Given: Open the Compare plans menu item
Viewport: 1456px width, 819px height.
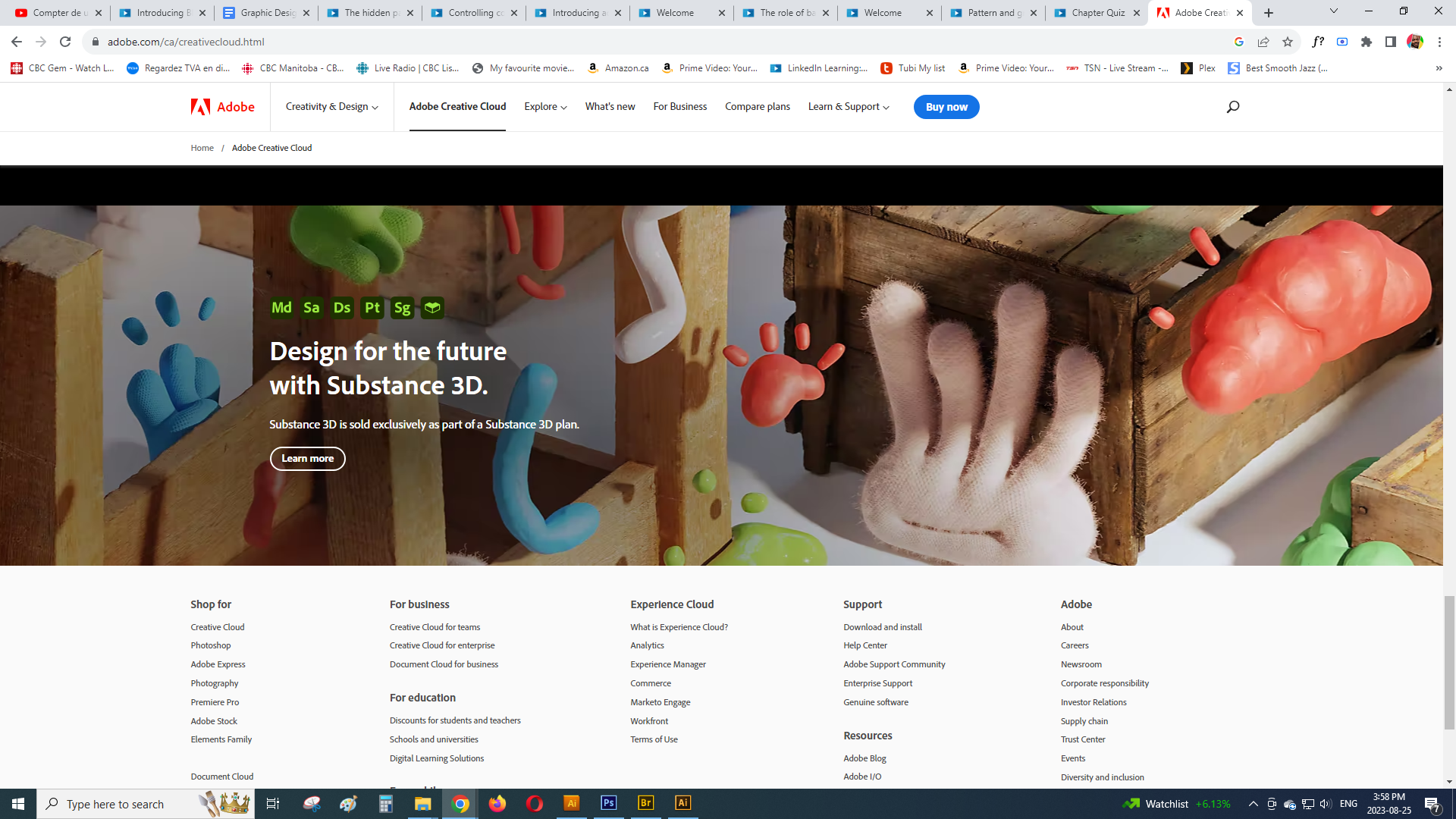Looking at the screenshot, I should [x=757, y=107].
